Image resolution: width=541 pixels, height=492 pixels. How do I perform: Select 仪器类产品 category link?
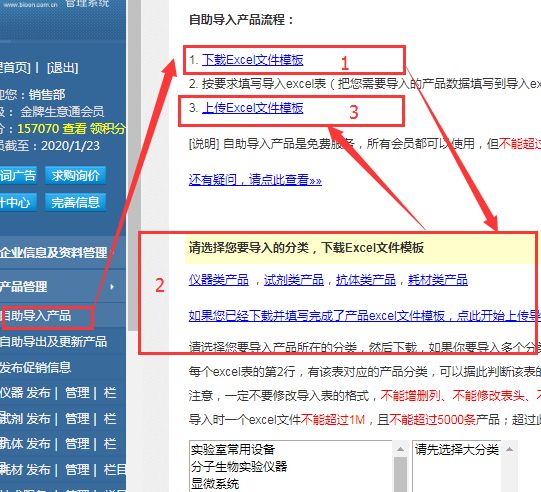(218, 280)
